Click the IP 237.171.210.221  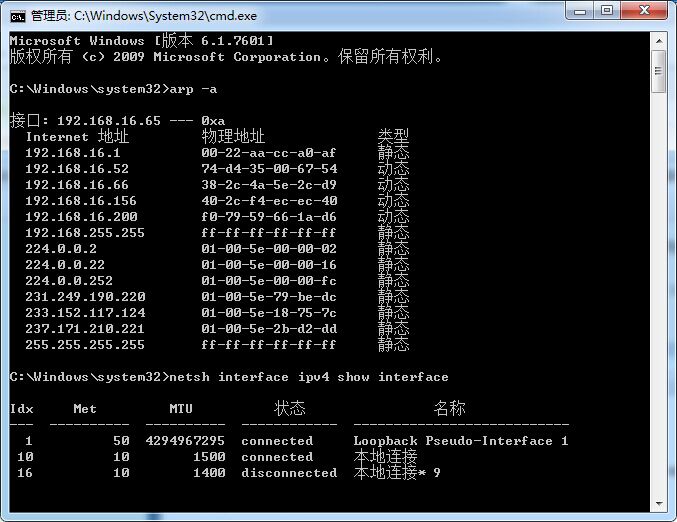coord(85,329)
